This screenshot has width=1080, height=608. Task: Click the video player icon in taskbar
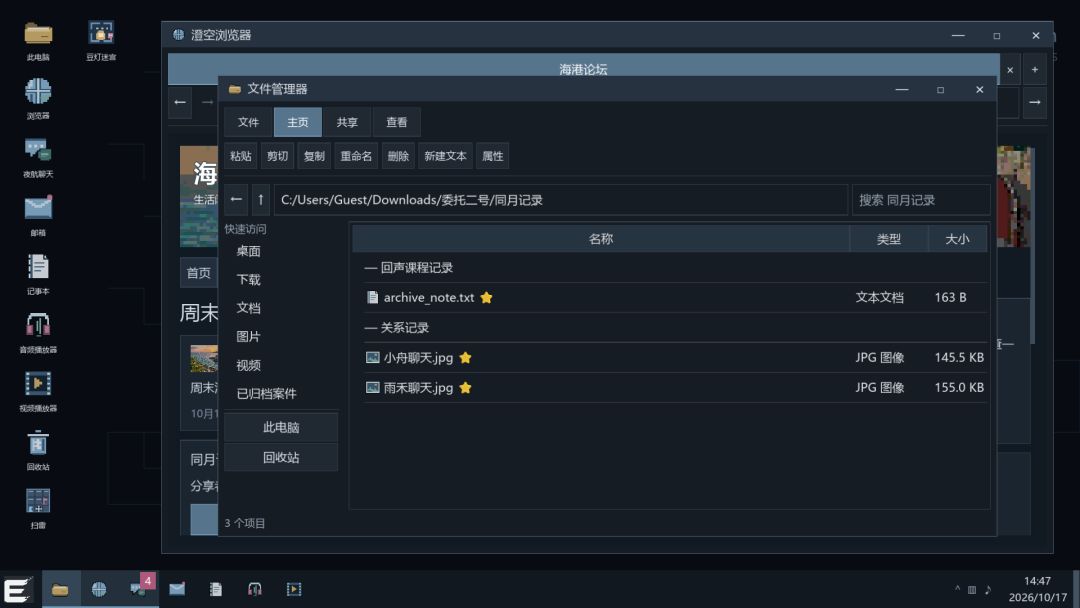pos(294,589)
